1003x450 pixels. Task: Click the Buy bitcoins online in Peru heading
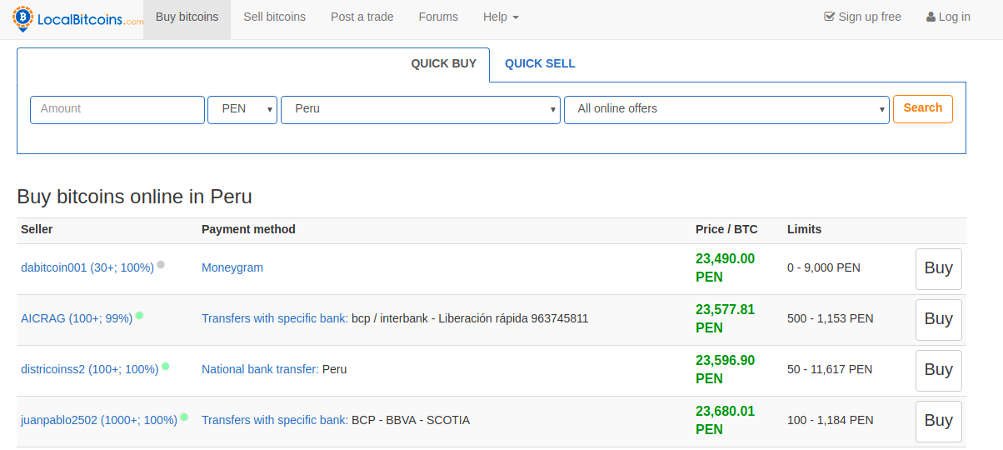[x=134, y=197]
